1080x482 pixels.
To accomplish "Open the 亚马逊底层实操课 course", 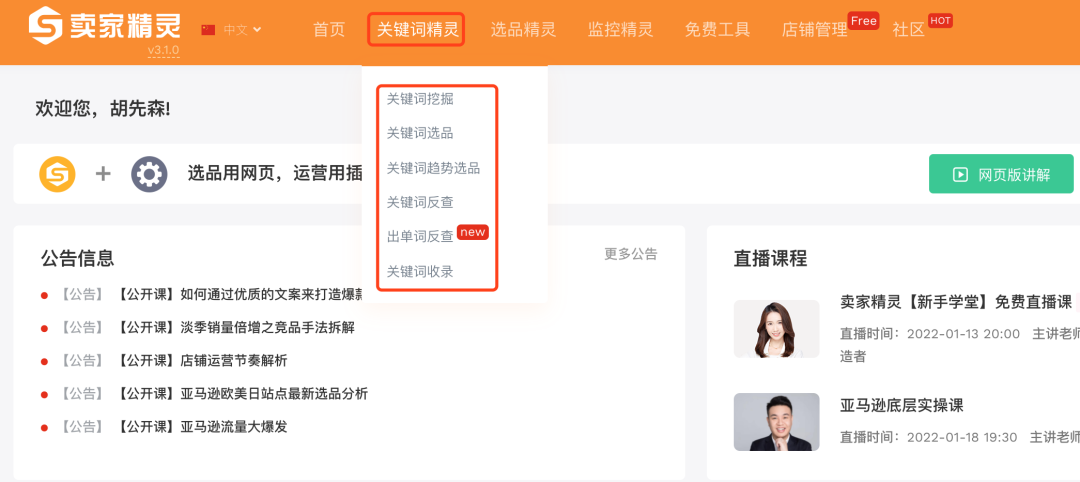I will (x=902, y=405).
